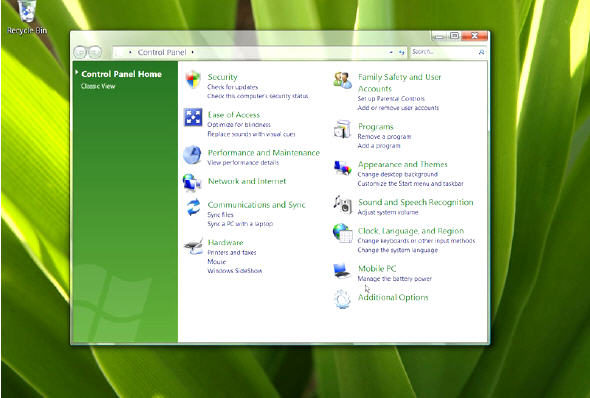Viewport: 590px width, 398px height.
Task: Click the Clock, Language, and Region globe icon
Action: point(342,233)
